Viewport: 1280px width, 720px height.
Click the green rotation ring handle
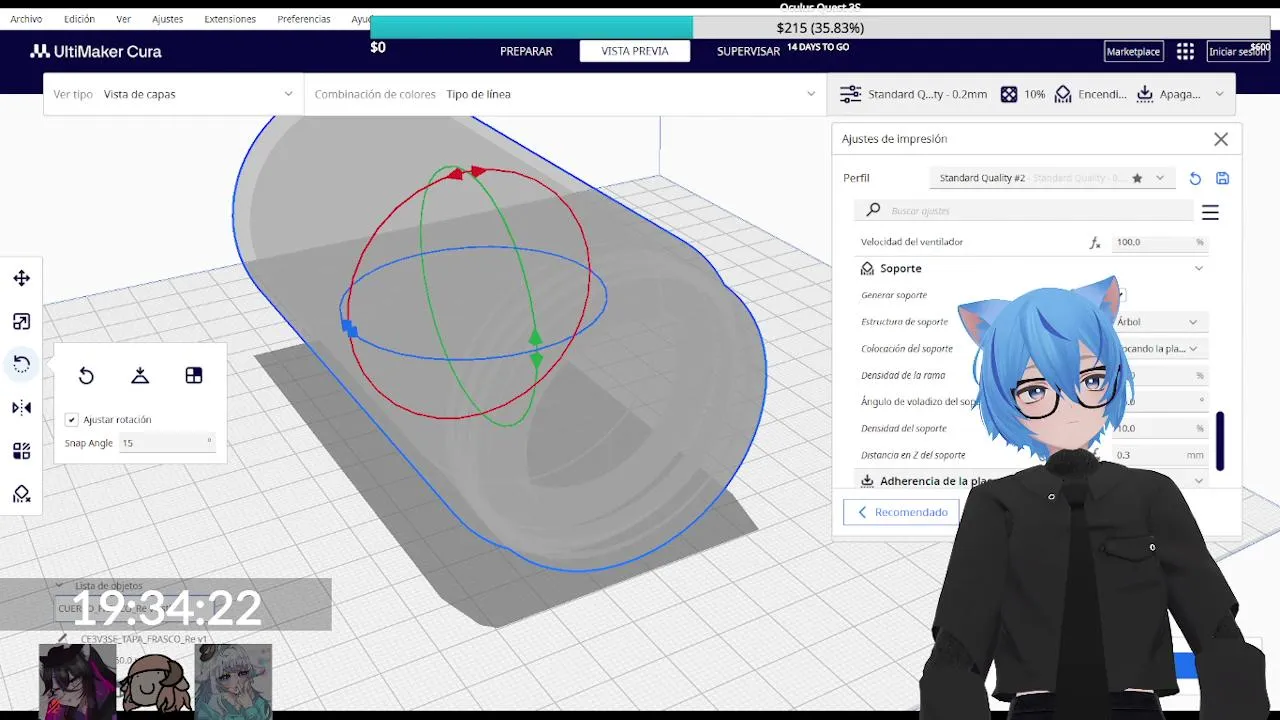pos(535,347)
